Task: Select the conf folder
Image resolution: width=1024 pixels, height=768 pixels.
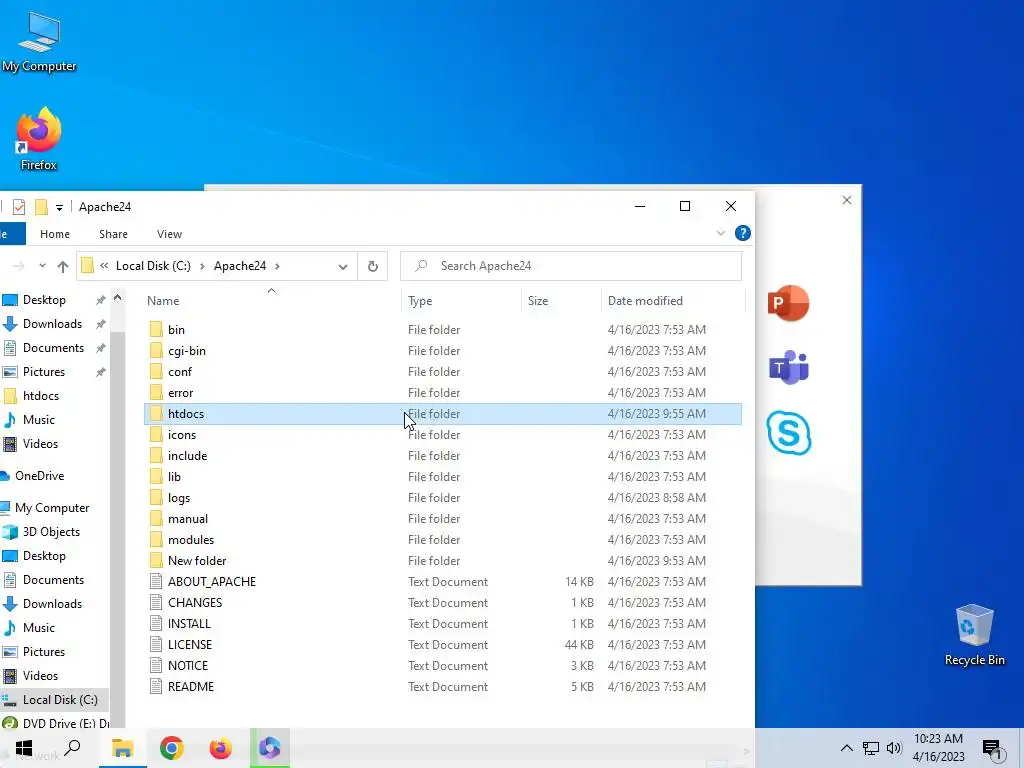Action: click(443, 372)
